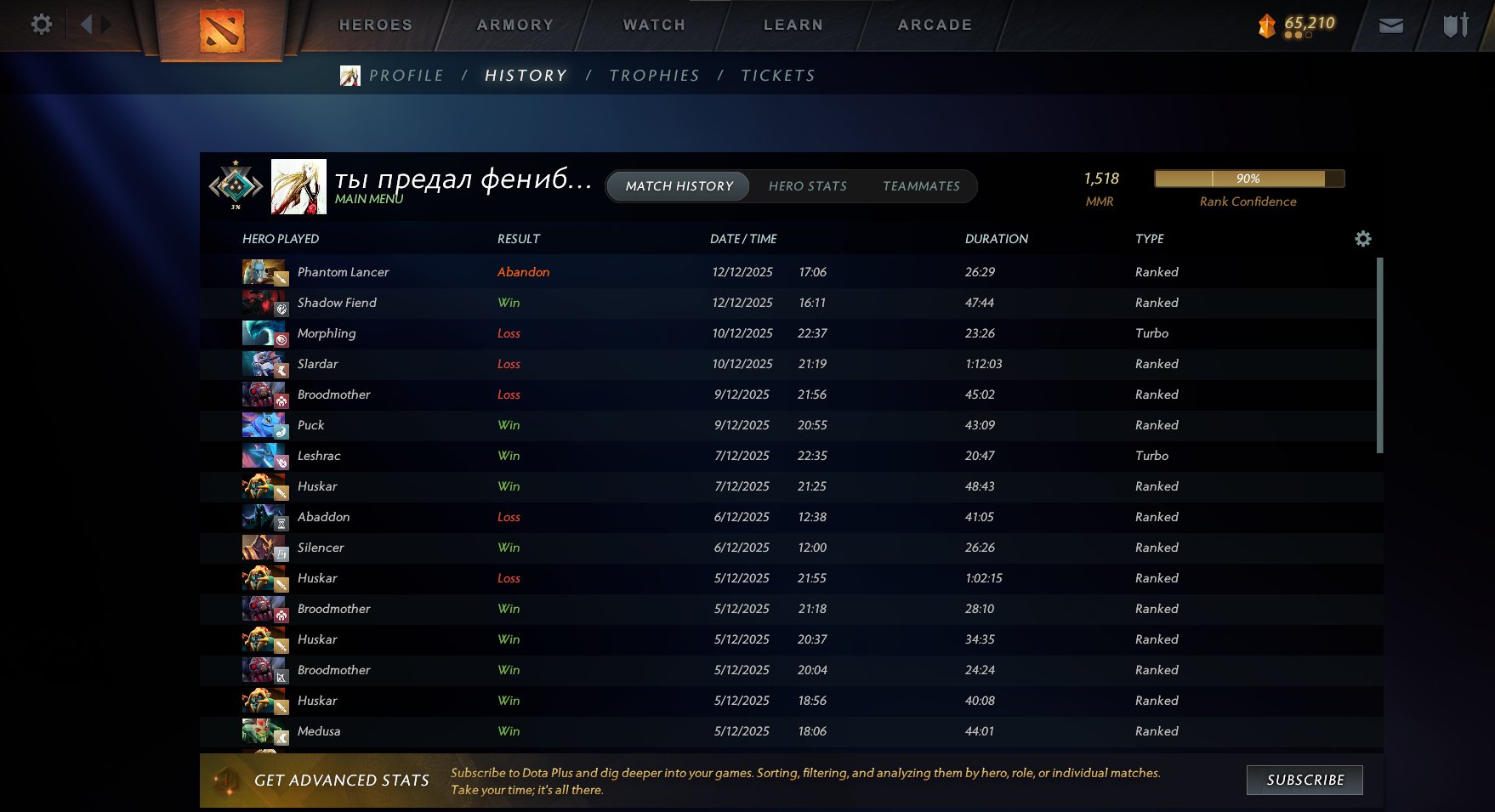
Task: Open the Heroes top menu
Action: coord(376,26)
